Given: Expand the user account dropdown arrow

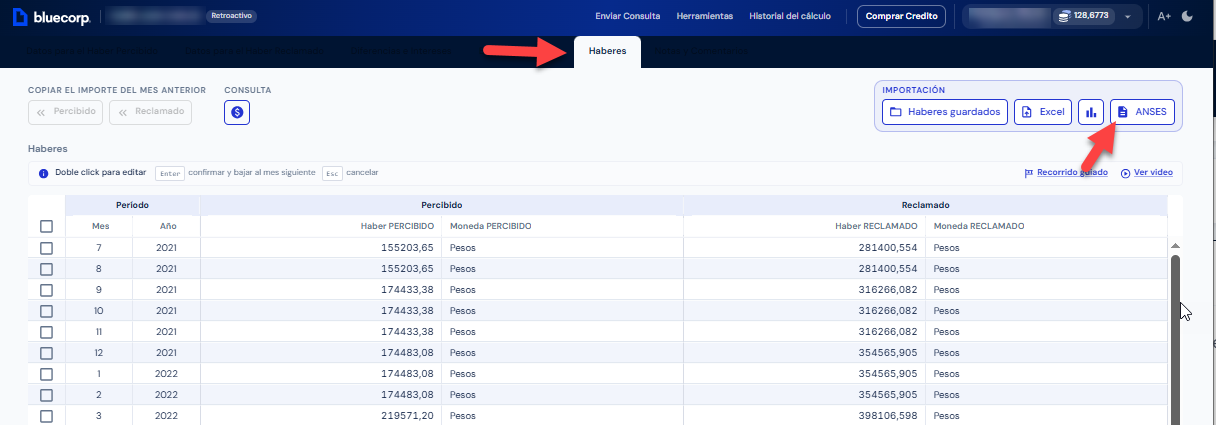Looking at the screenshot, I should 1128,17.
